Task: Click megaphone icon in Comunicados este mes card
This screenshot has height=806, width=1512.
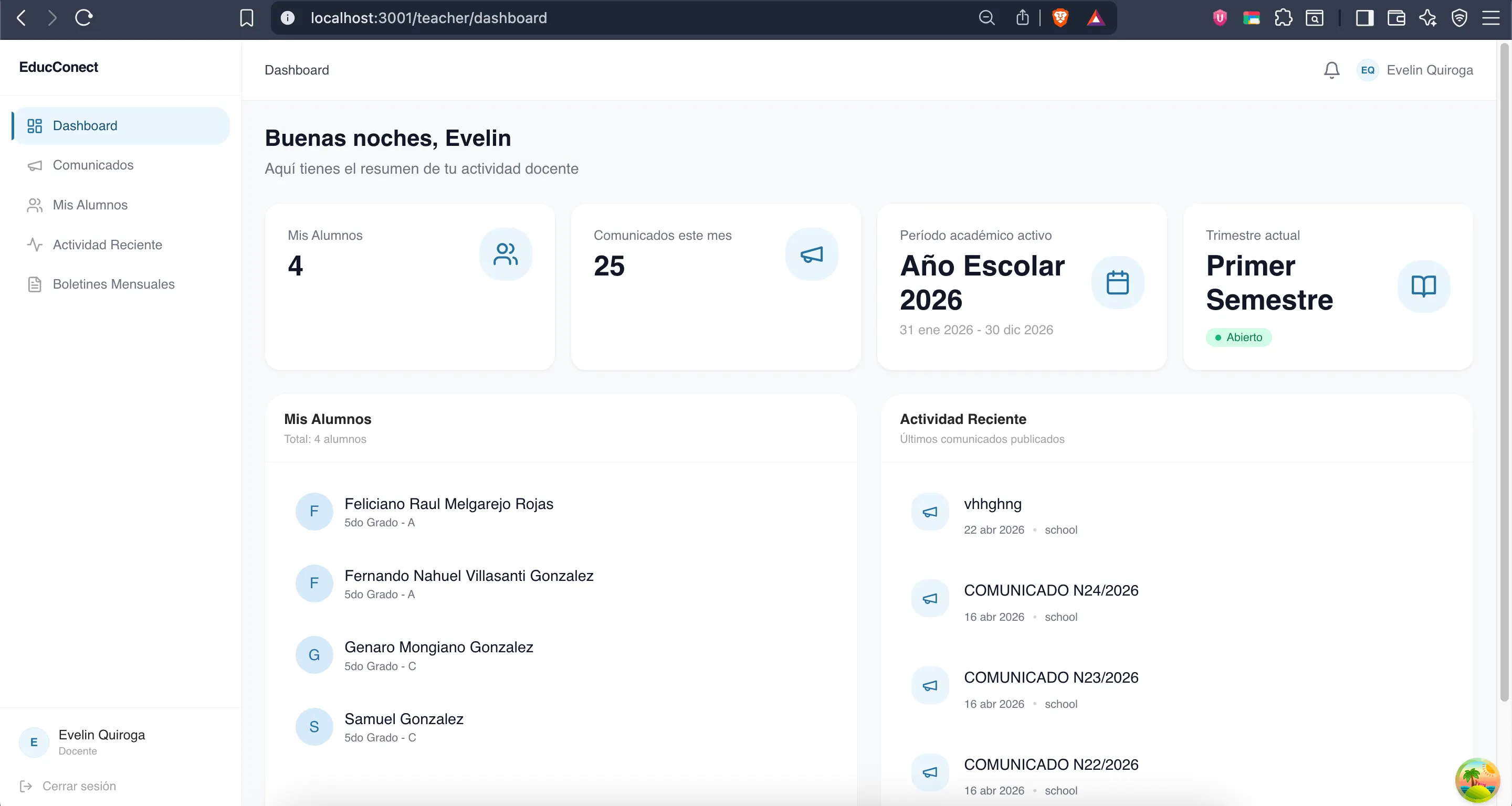Action: (811, 254)
